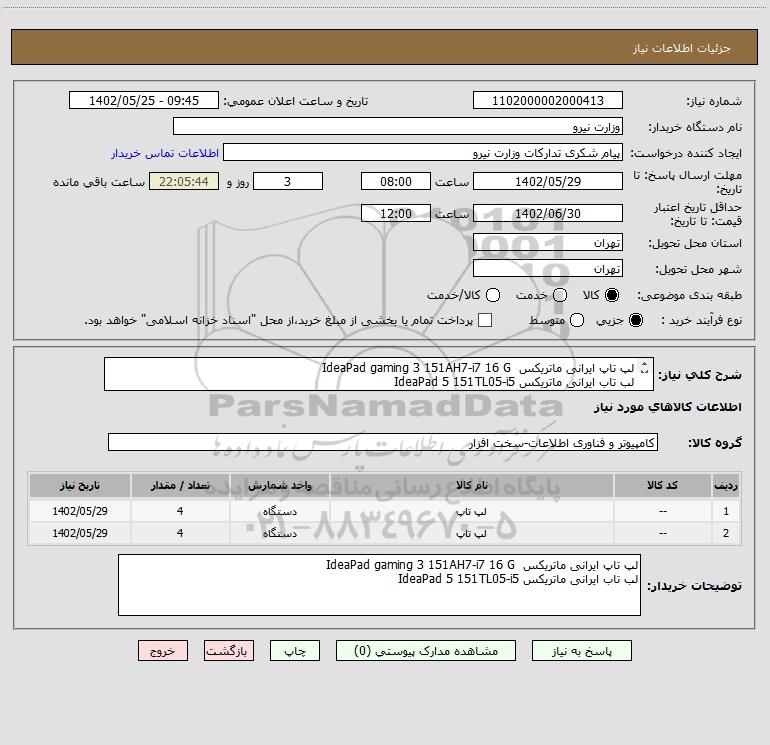
Task: Click the پاسخ به نیاز button
Action: (x=581, y=651)
